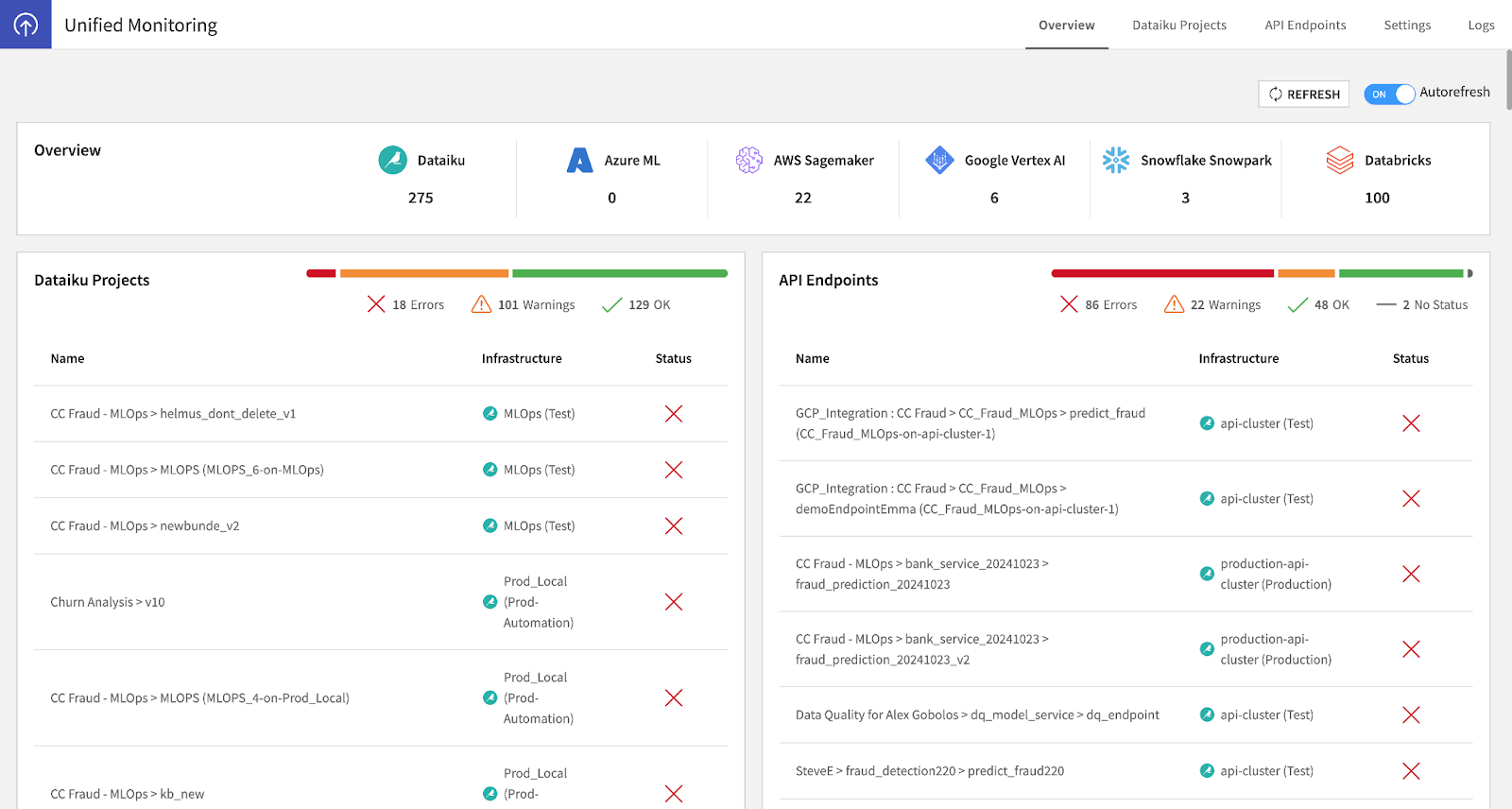Click the dash icon beside 2 No Status
Image resolution: width=1512 pixels, height=809 pixels.
[x=1386, y=304]
